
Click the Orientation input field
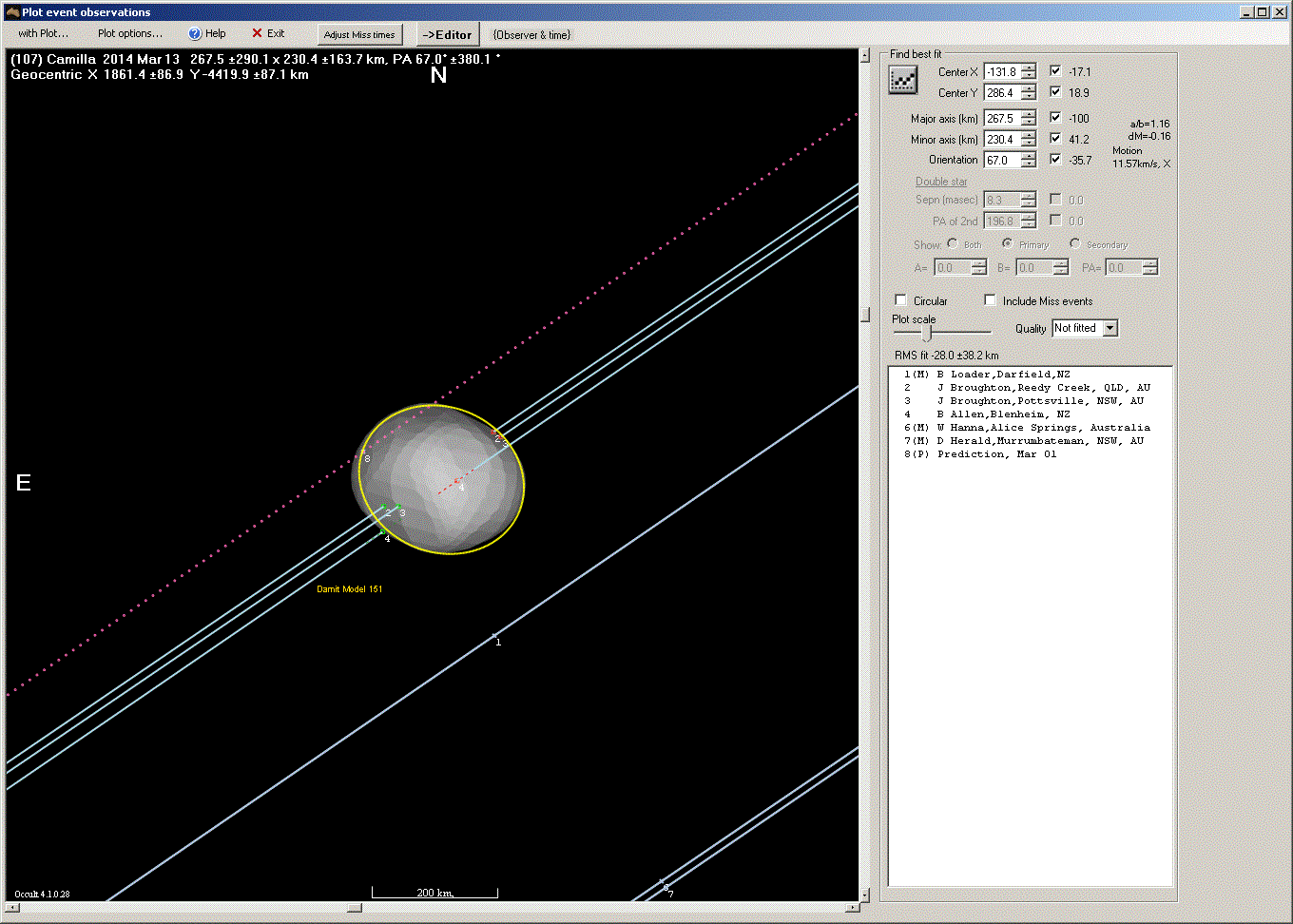(x=1002, y=161)
